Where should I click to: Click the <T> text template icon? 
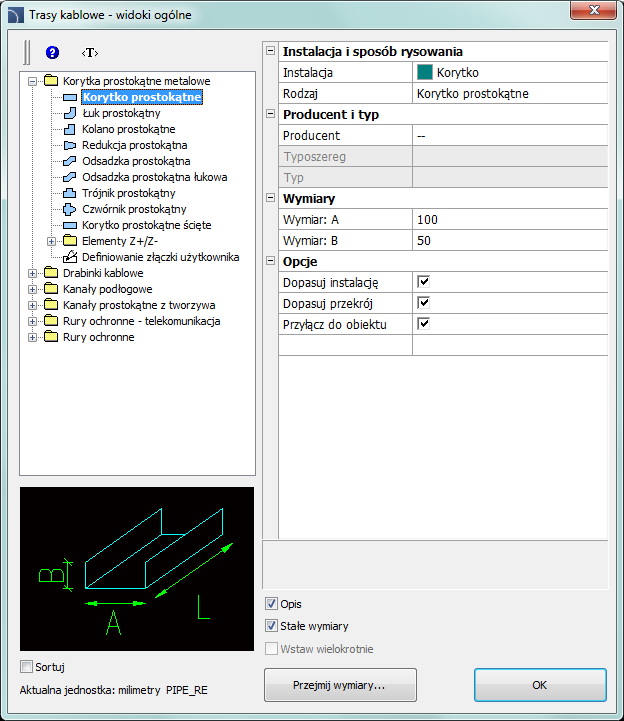90,52
